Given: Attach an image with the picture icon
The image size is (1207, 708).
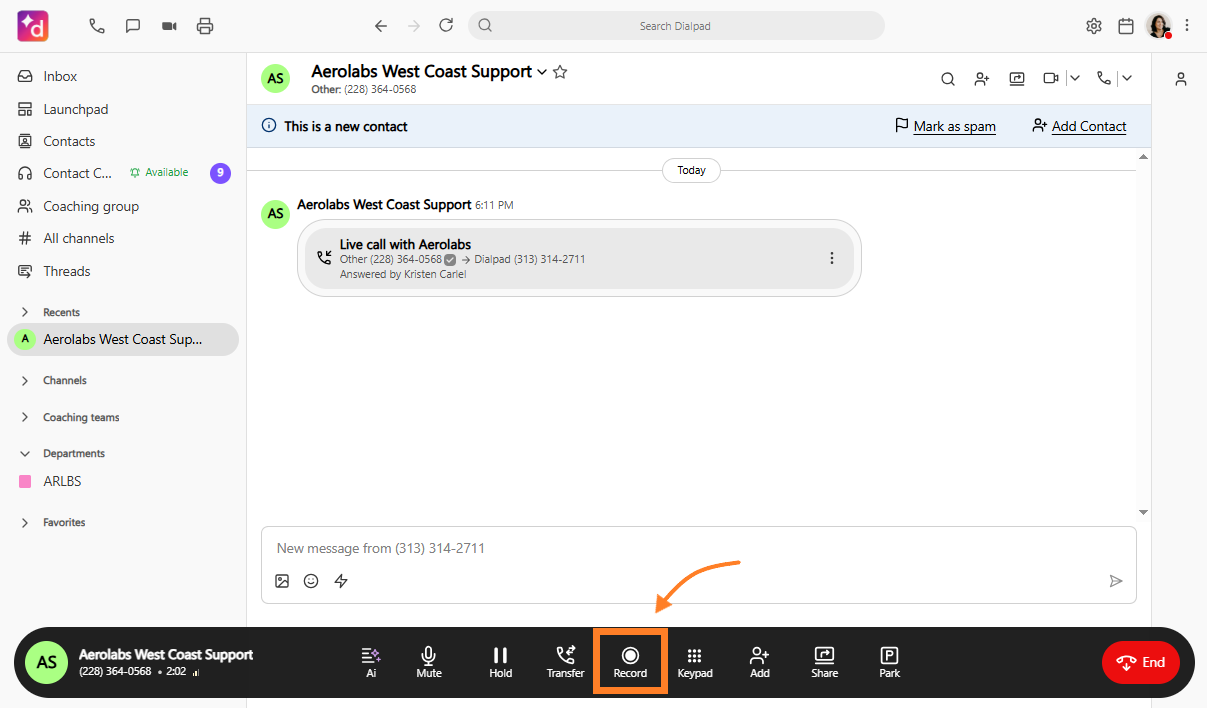Looking at the screenshot, I should pyautogui.click(x=282, y=581).
